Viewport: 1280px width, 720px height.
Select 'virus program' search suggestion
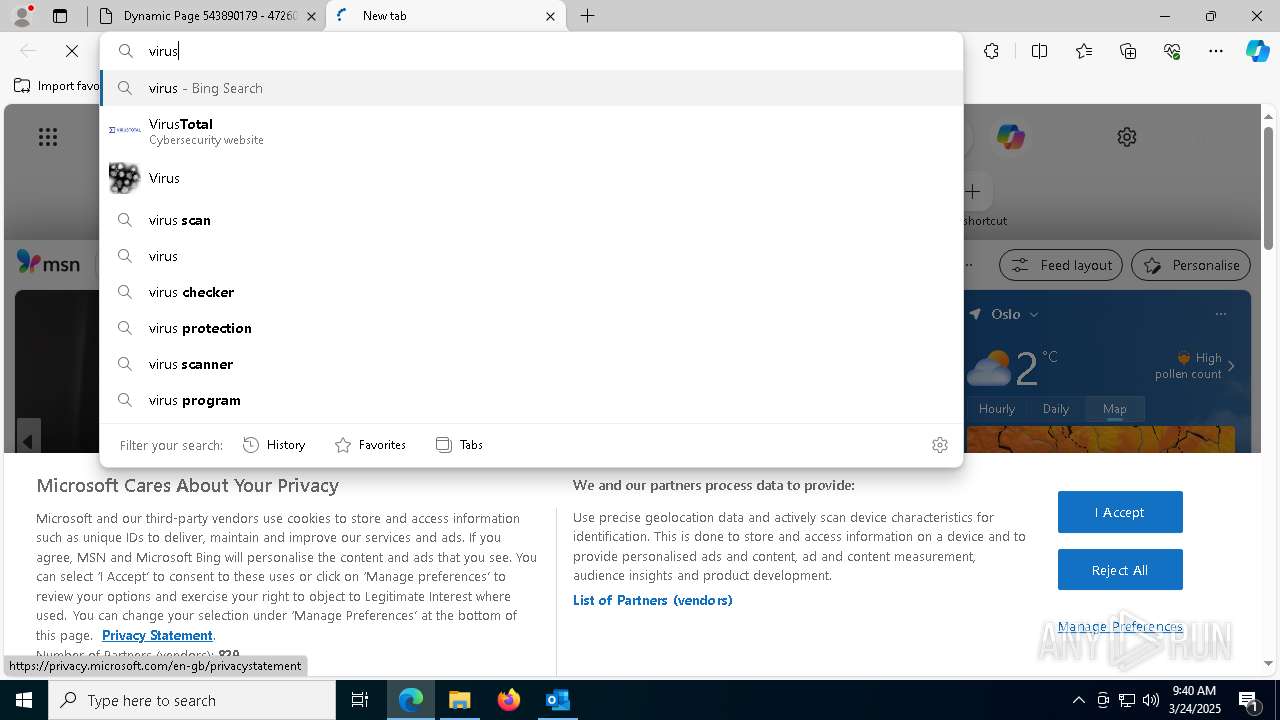pyautogui.click(x=531, y=400)
